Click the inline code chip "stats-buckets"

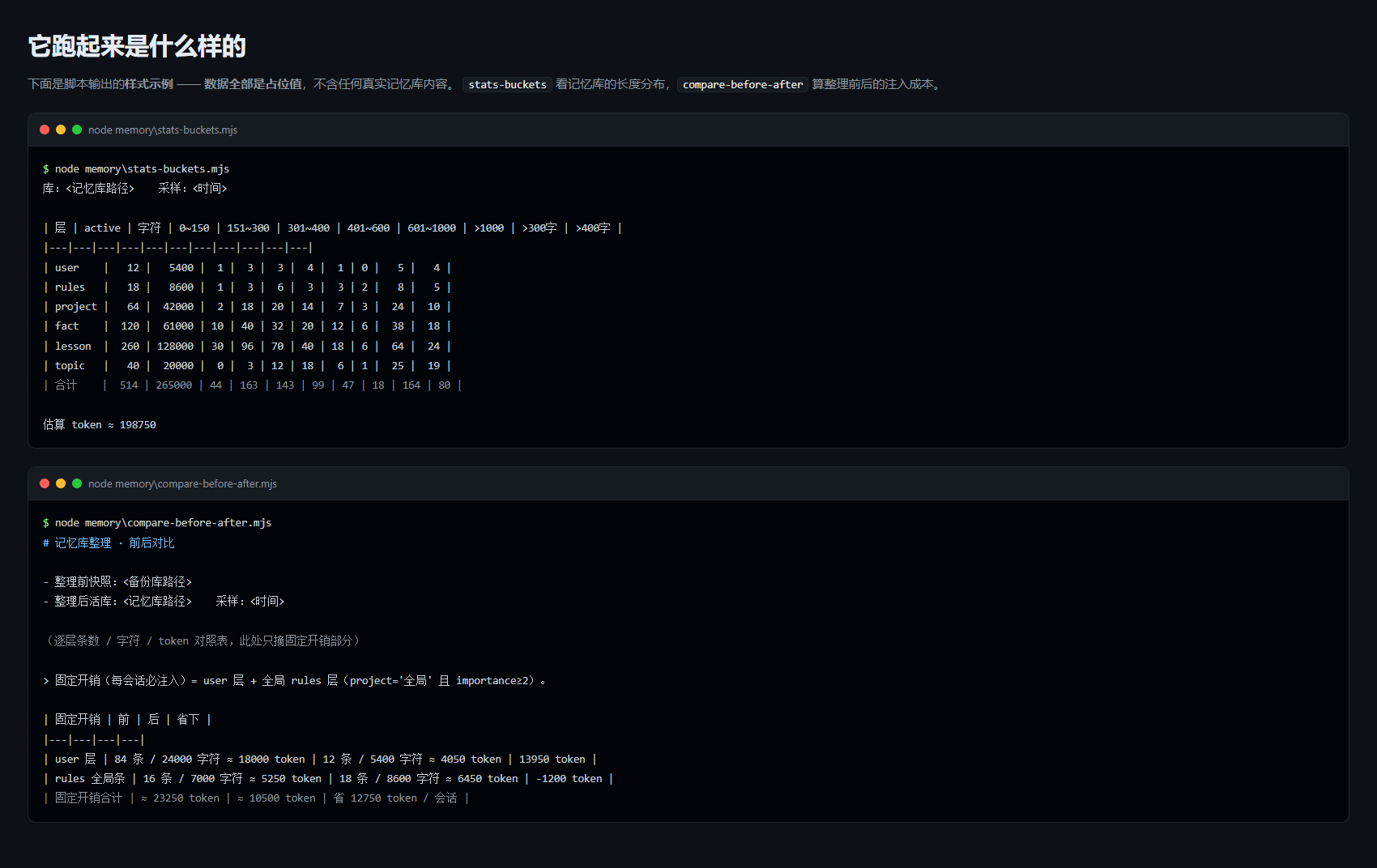(507, 84)
